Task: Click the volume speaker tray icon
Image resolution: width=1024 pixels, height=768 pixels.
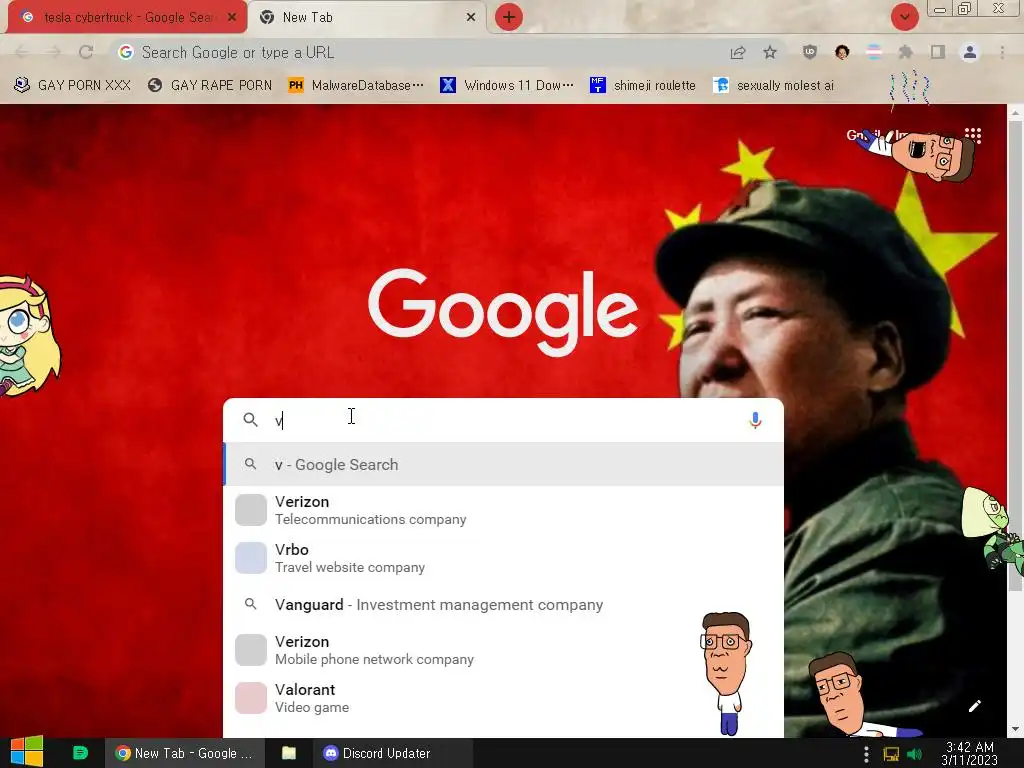Action: (914, 754)
